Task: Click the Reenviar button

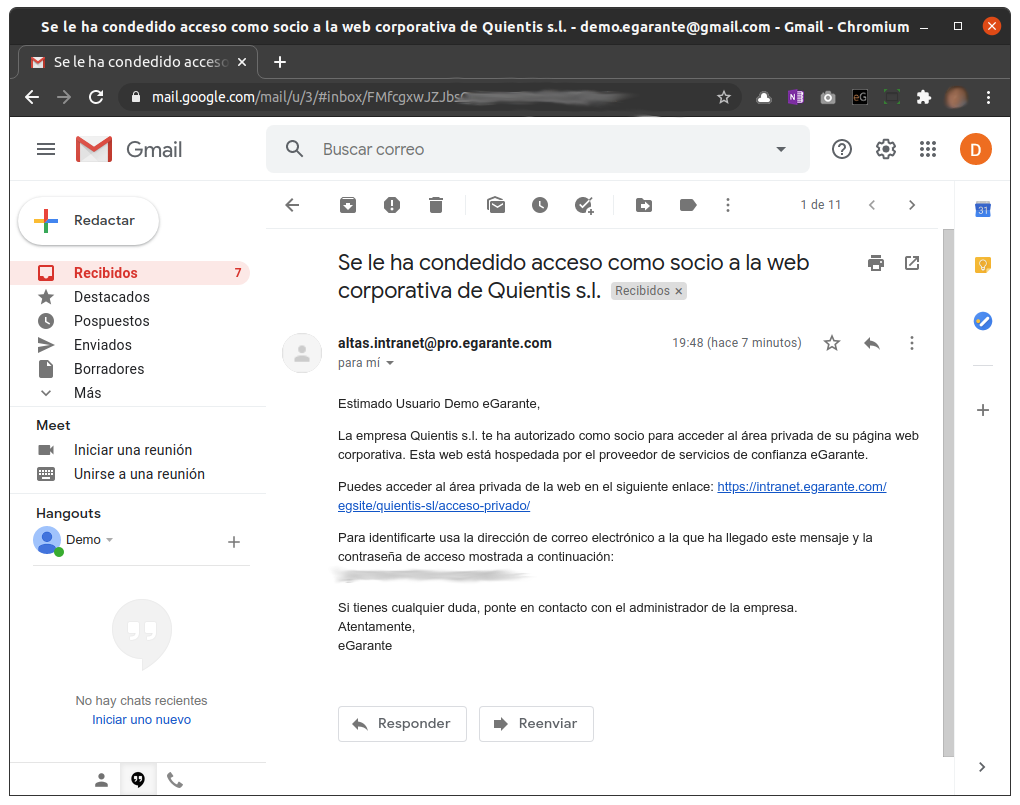Action: click(x=536, y=724)
